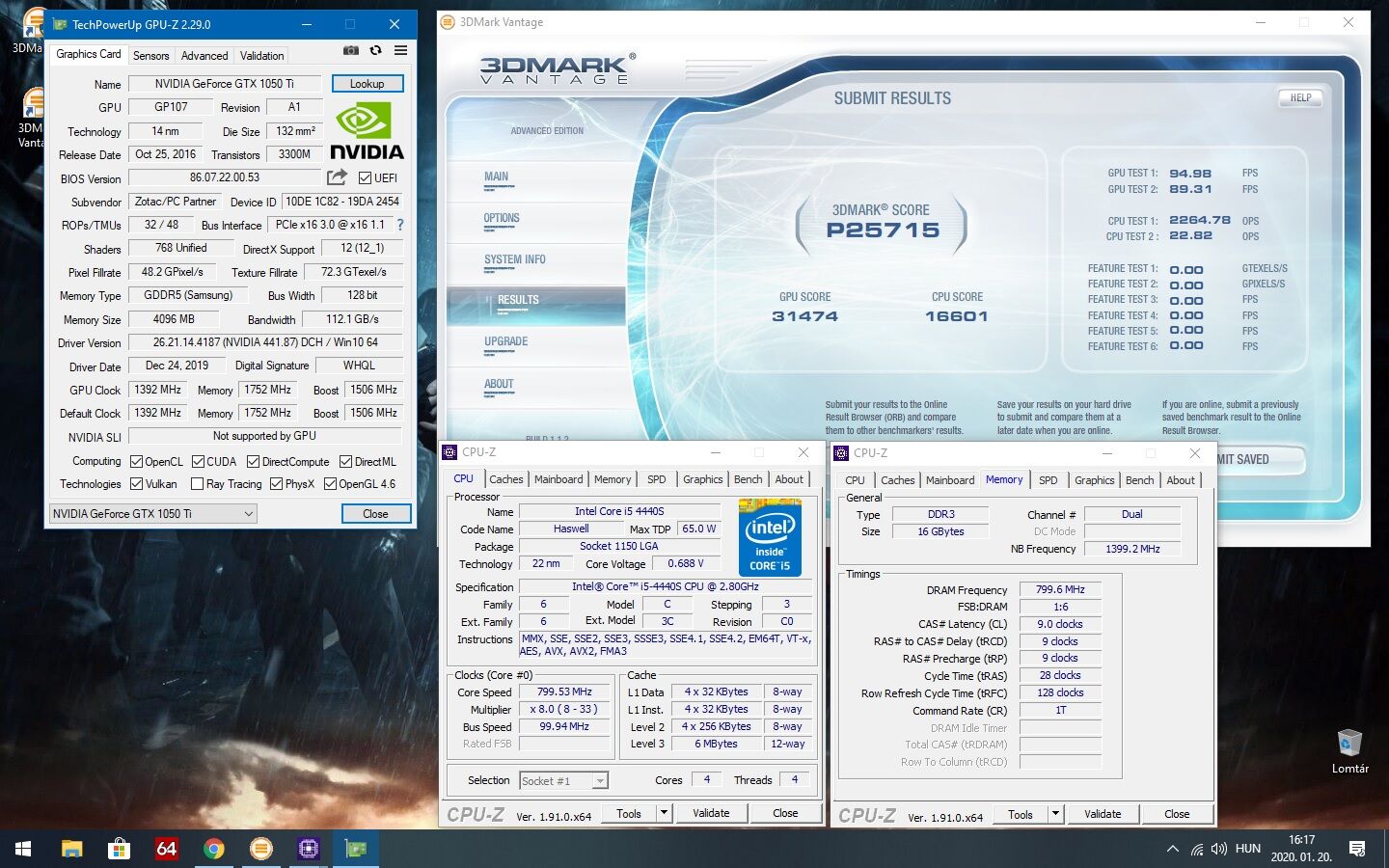This screenshot has width=1389, height=868.
Task: Toggle the DirectCompute checkbox
Action: (x=254, y=462)
